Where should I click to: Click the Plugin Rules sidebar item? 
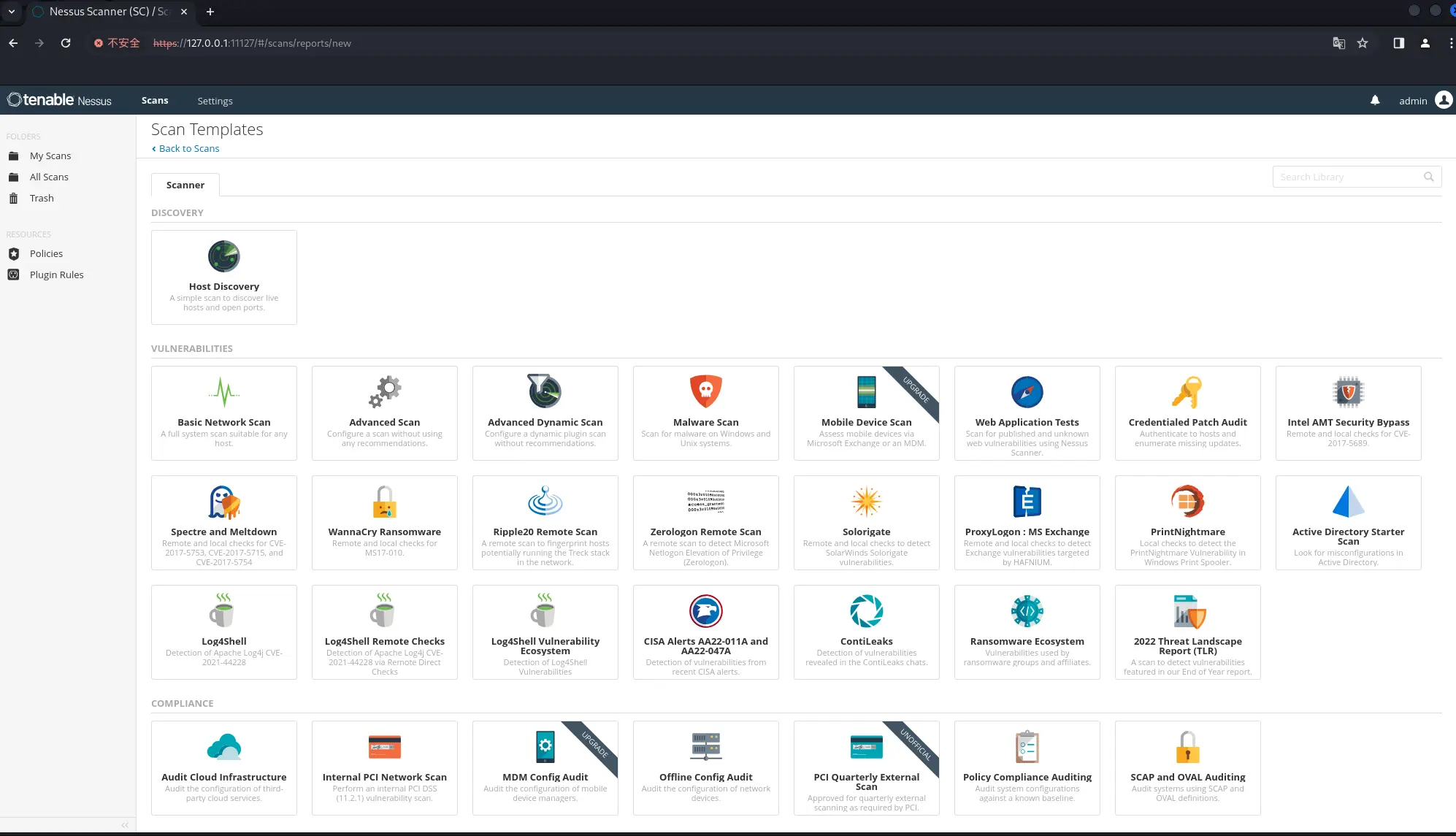57,274
